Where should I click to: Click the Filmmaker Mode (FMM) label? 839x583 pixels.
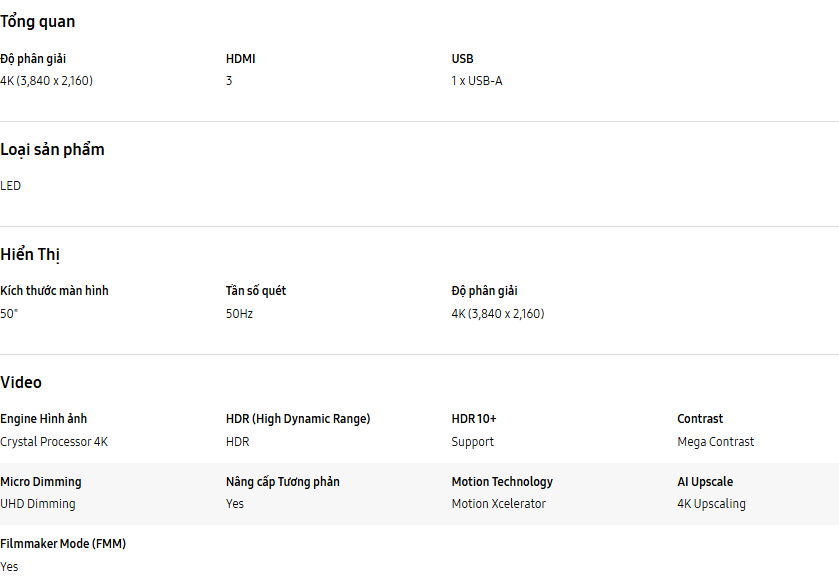point(63,544)
